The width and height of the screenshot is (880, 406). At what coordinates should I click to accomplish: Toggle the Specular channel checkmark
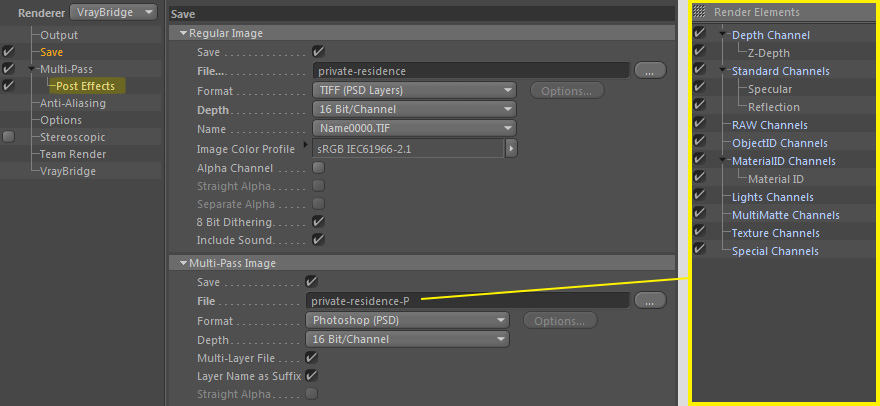pos(700,89)
